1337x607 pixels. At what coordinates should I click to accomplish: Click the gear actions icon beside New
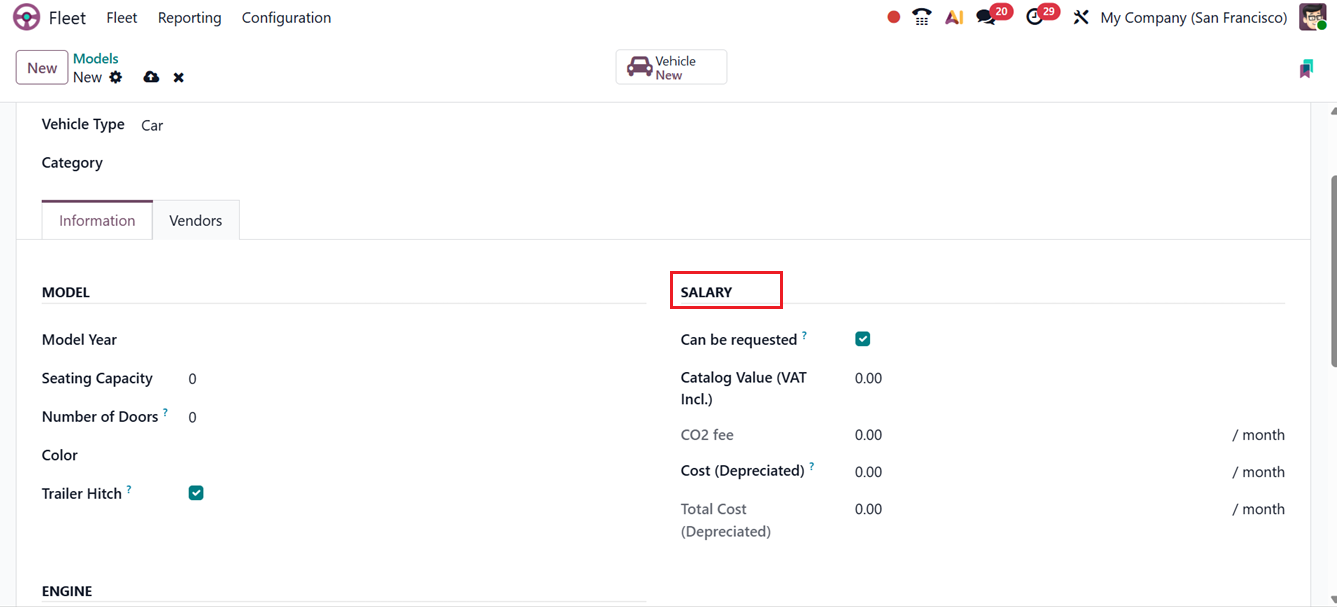pos(116,77)
